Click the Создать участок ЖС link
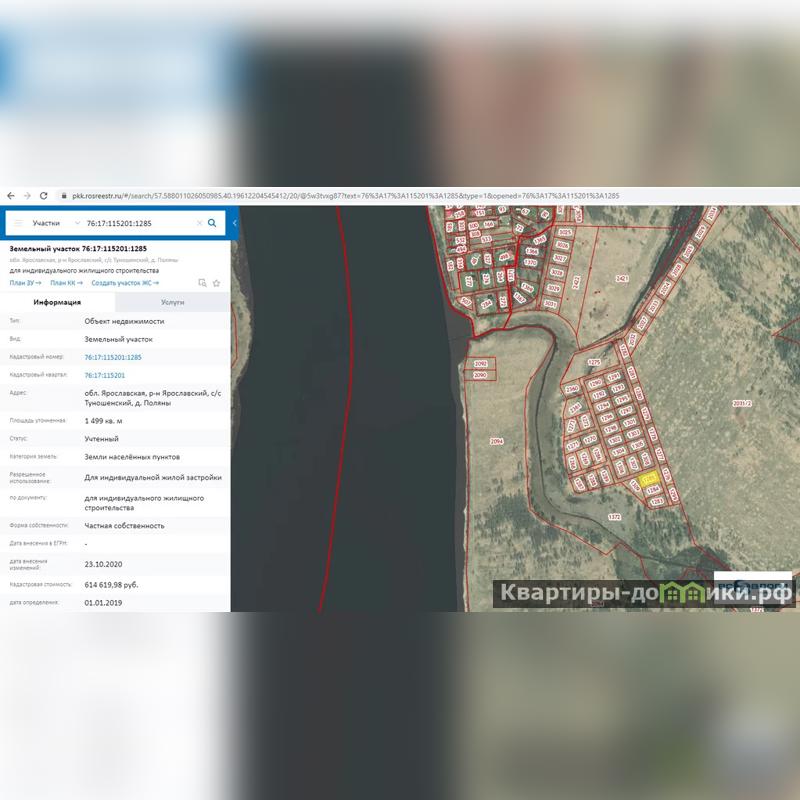This screenshot has height=800, width=800. (x=123, y=283)
